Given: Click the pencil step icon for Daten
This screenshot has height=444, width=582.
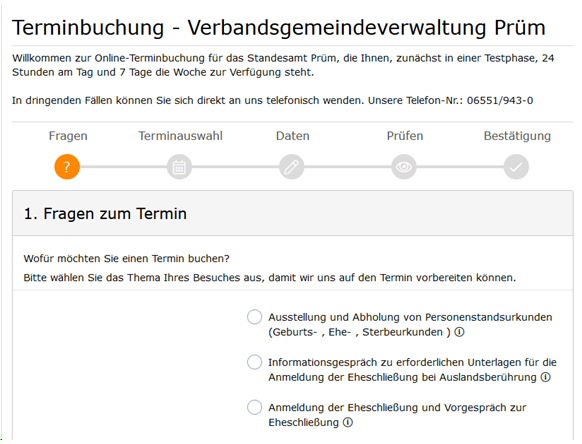Looking at the screenshot, I should tap(292, 167).
